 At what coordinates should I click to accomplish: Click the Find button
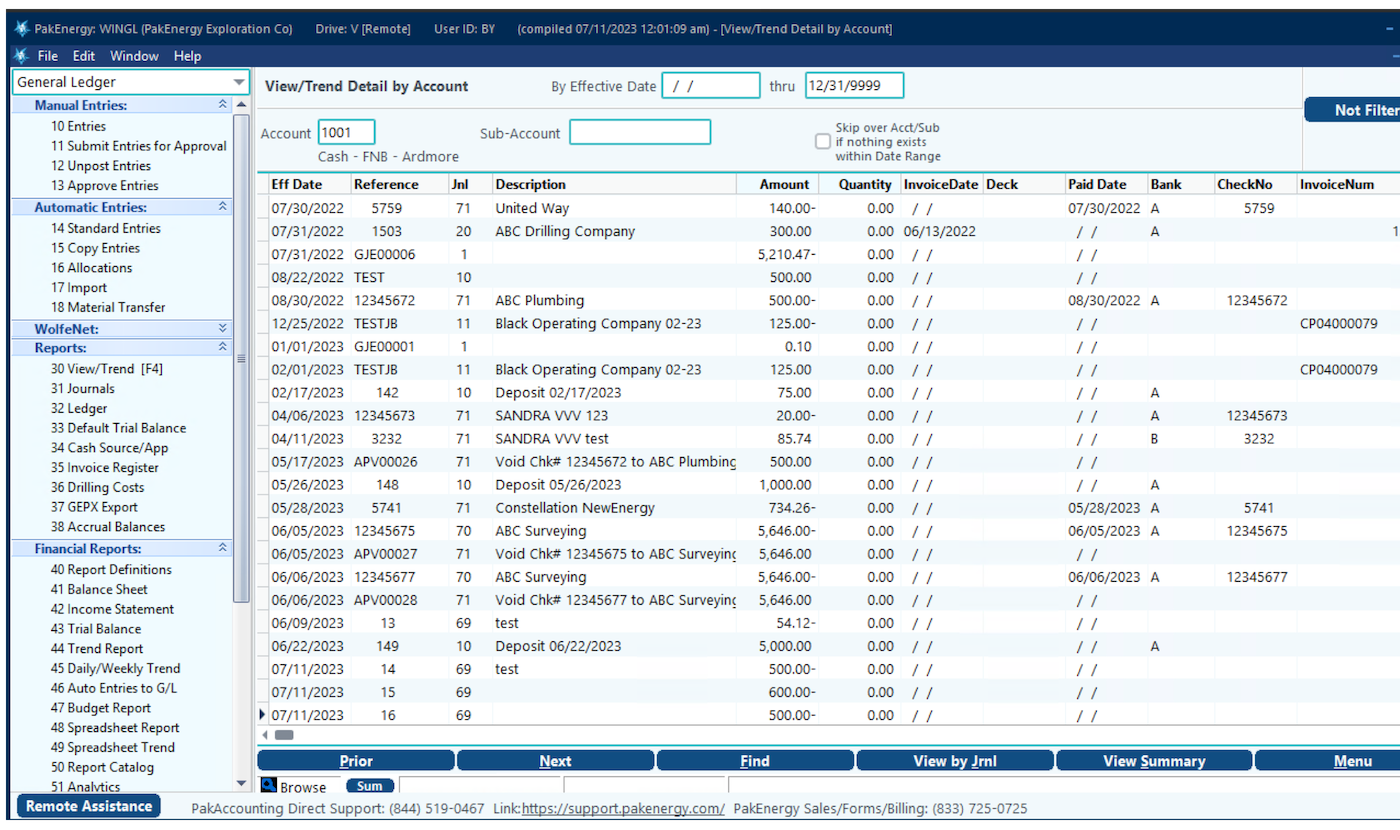pyautogui.click(x=754, y=760)
